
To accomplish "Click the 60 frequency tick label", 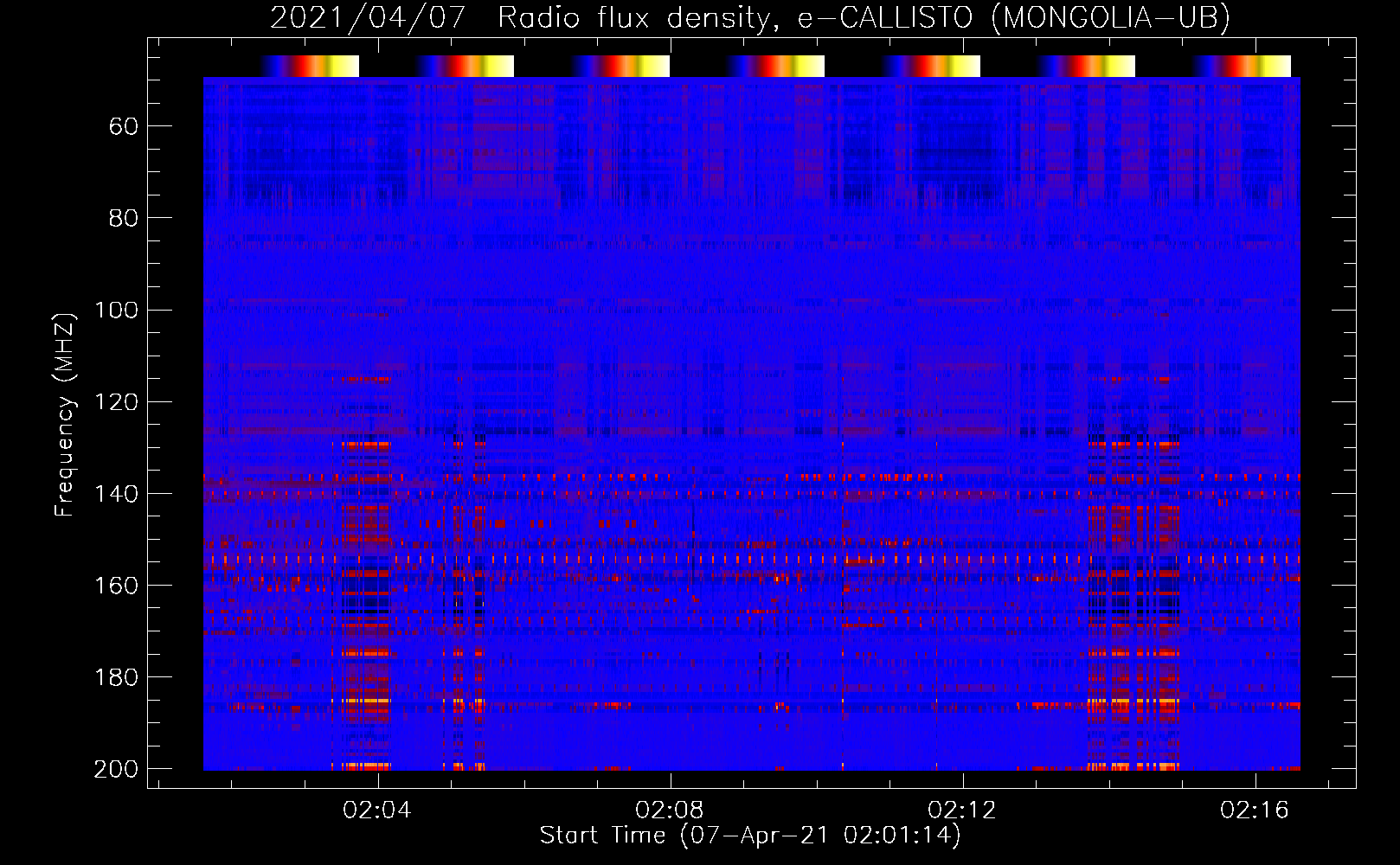I will (x=124, y=126).
